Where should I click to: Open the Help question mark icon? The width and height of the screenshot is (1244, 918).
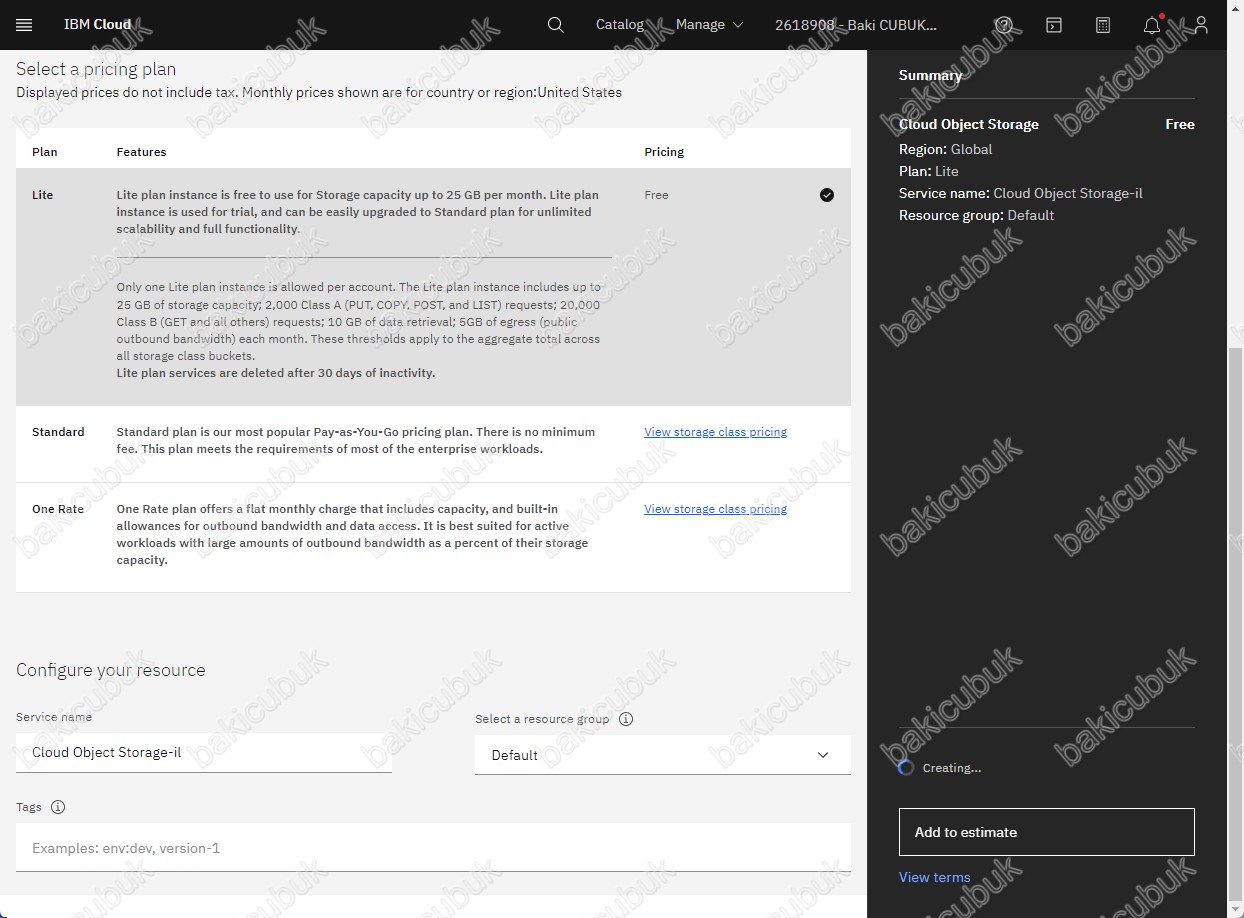(1005, 25)
